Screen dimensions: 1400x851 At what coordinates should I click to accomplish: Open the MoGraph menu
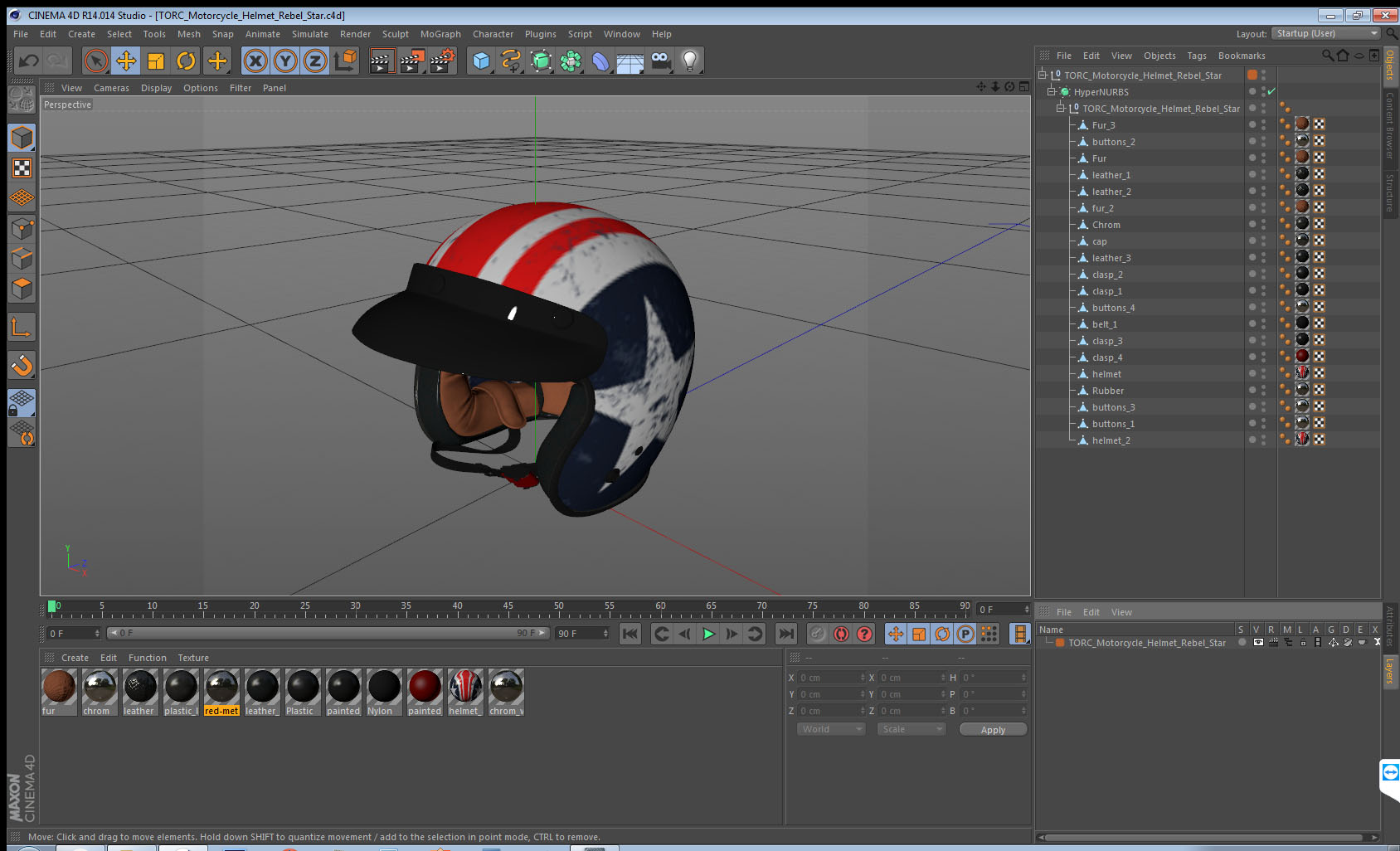(440, 34)
